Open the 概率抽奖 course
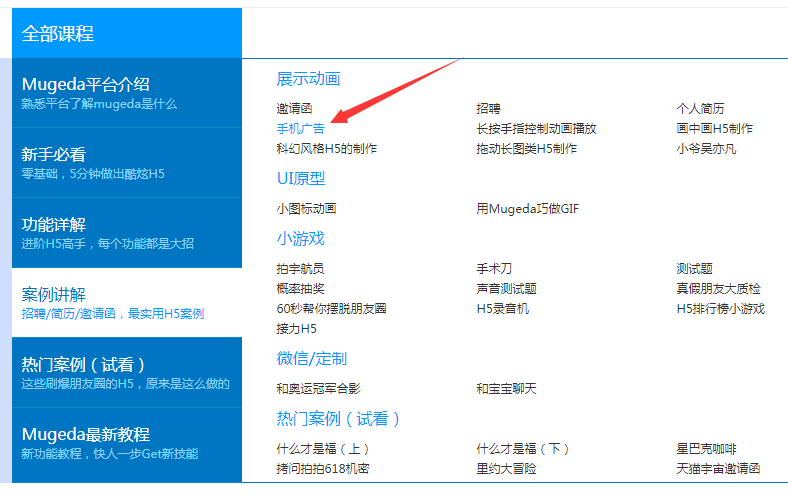788x494 pixels. pyautogui.click(x=301, y=289)
